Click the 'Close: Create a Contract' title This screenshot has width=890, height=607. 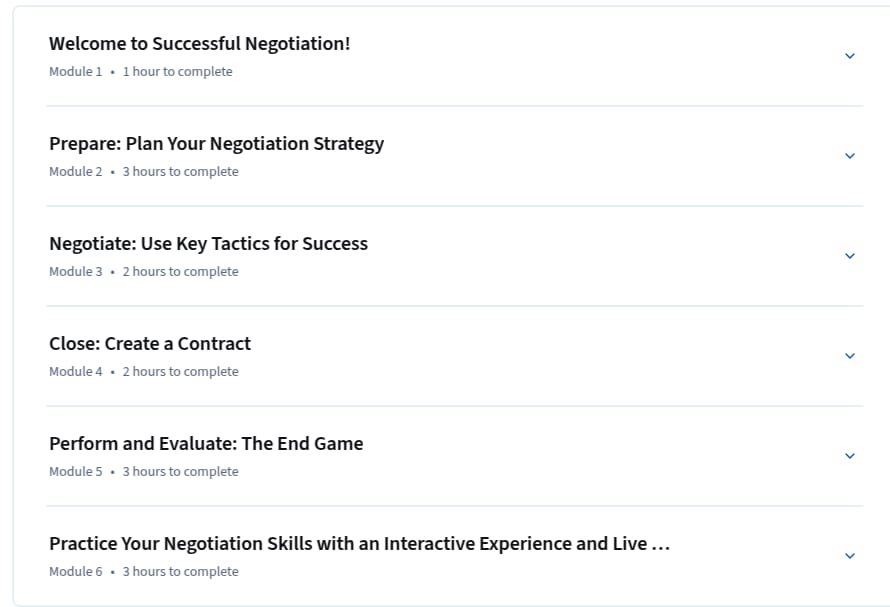(150, 344)
